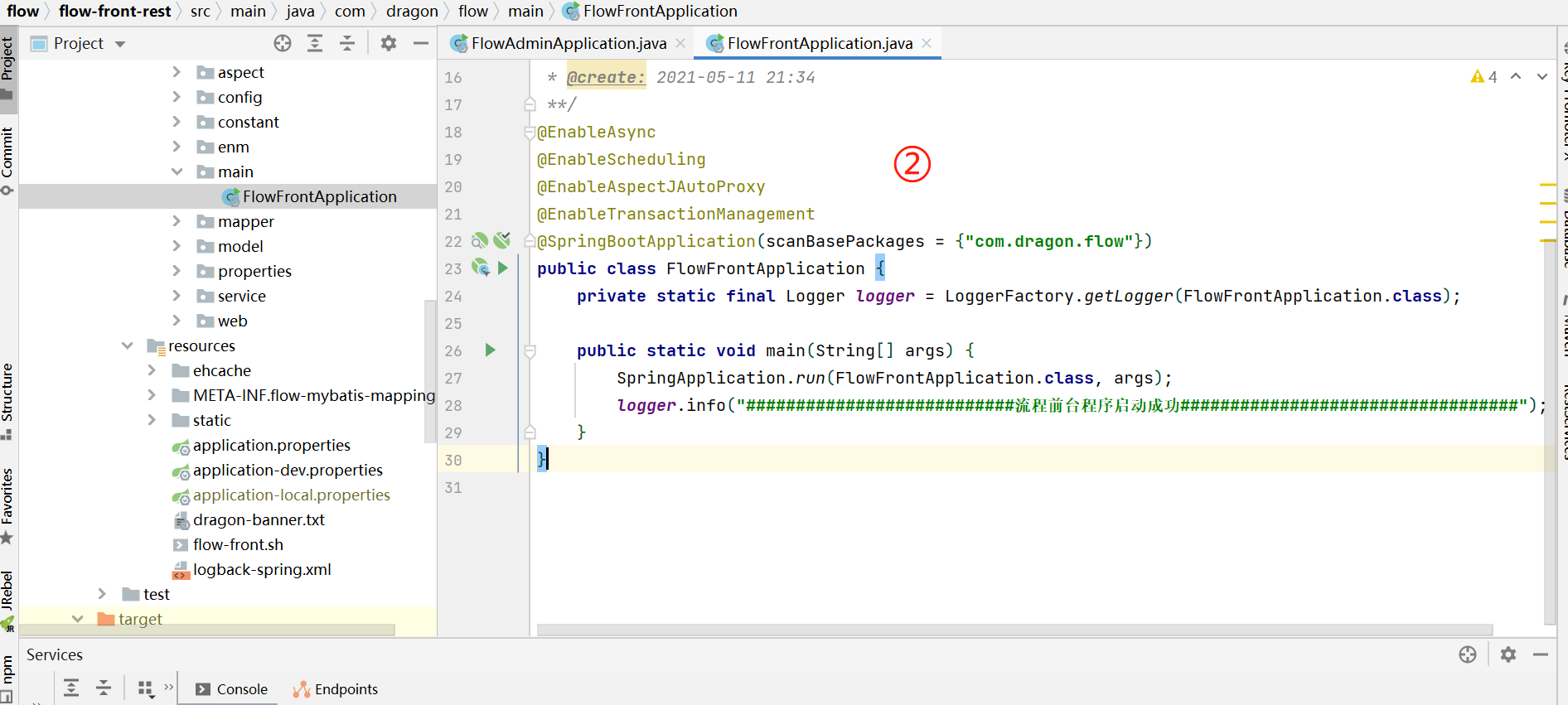This screenshot has width=1568, height=705.
Task: Open the JRebel tool window tab
Action: (7, 601)
